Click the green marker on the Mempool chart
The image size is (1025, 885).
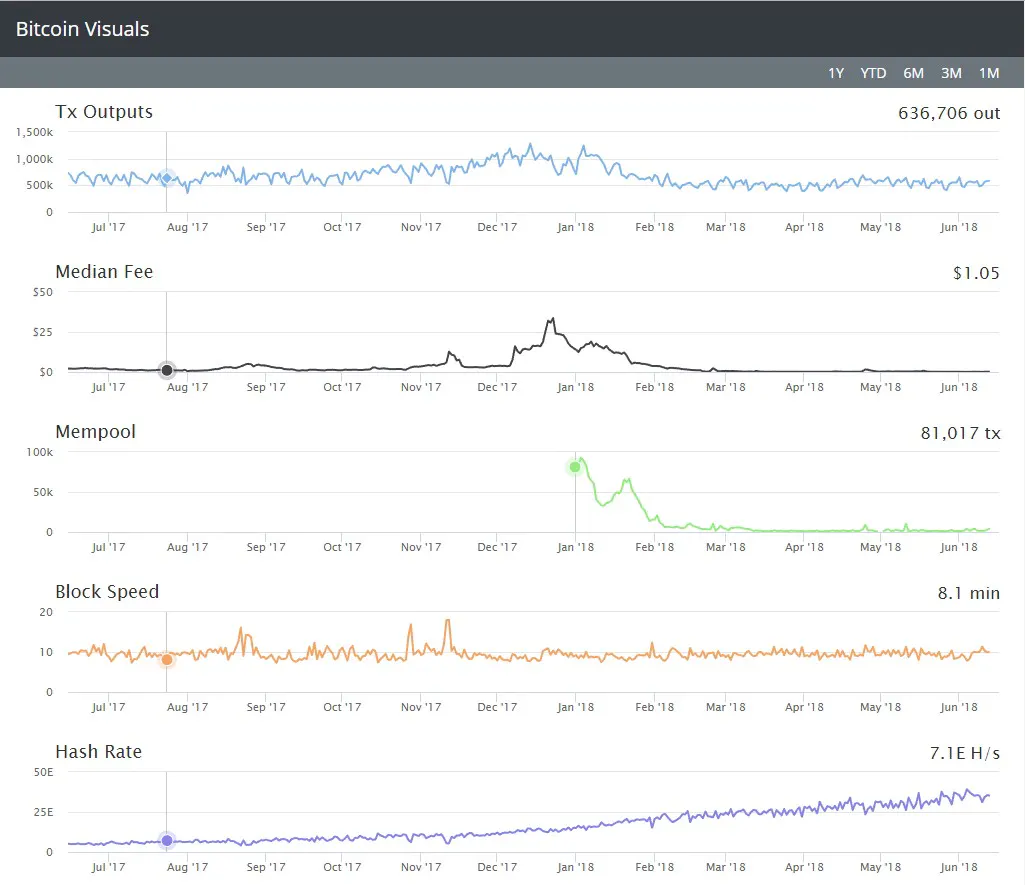(x=575, y=466)
